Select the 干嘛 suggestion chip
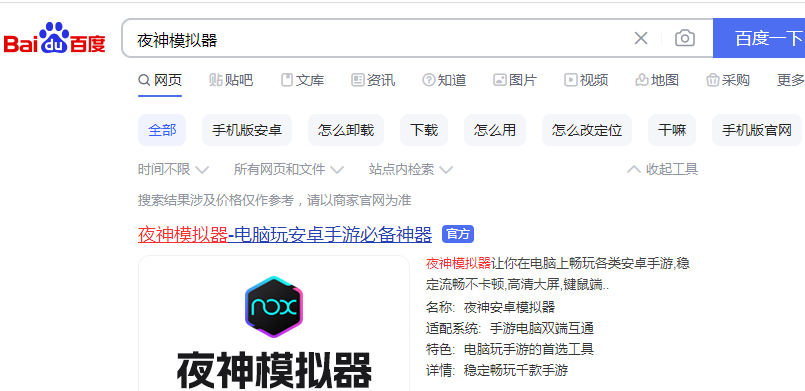 coord(672,130)
